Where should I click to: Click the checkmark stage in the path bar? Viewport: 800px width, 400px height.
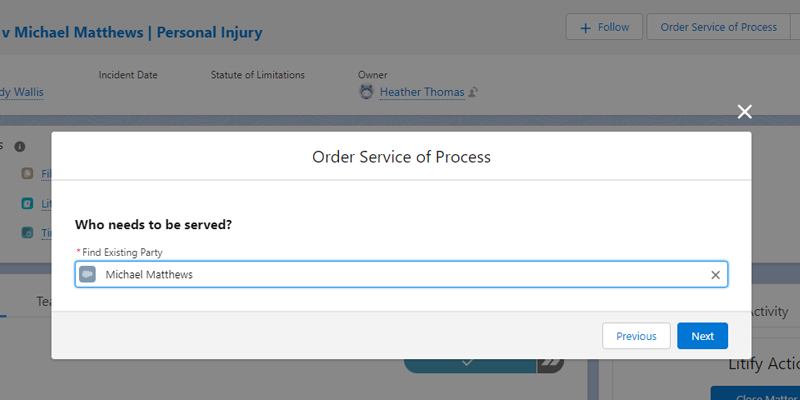[470, 363]
